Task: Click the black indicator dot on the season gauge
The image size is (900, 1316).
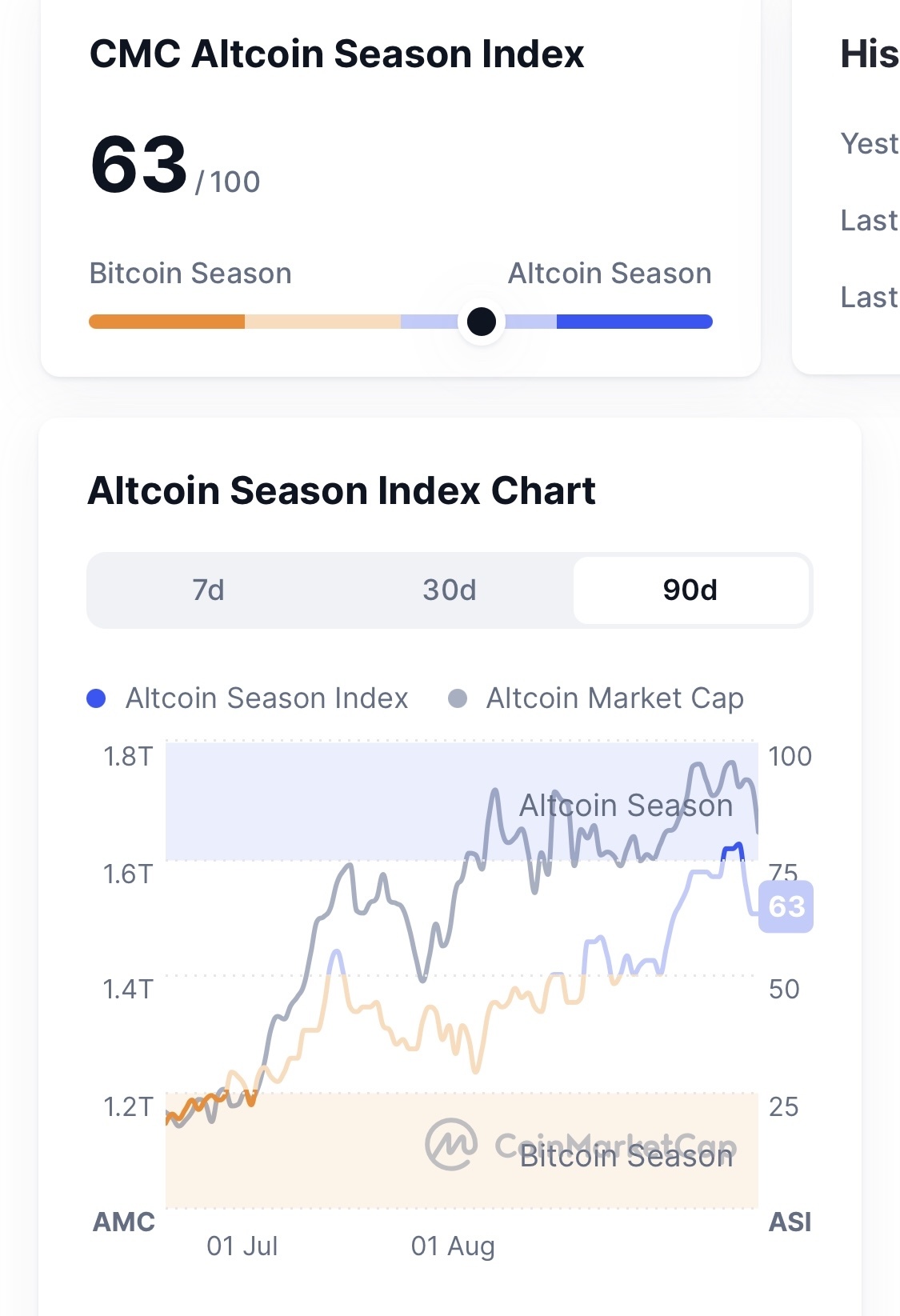Action: 481,320
